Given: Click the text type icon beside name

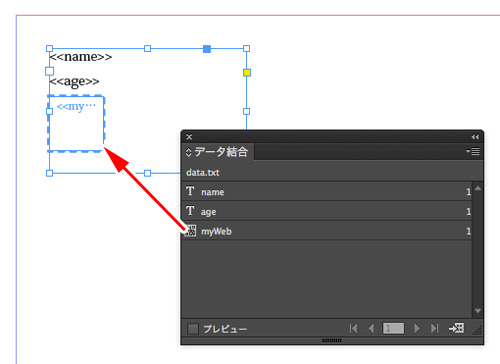Looking at the screenshot, I should pos(190,191).
